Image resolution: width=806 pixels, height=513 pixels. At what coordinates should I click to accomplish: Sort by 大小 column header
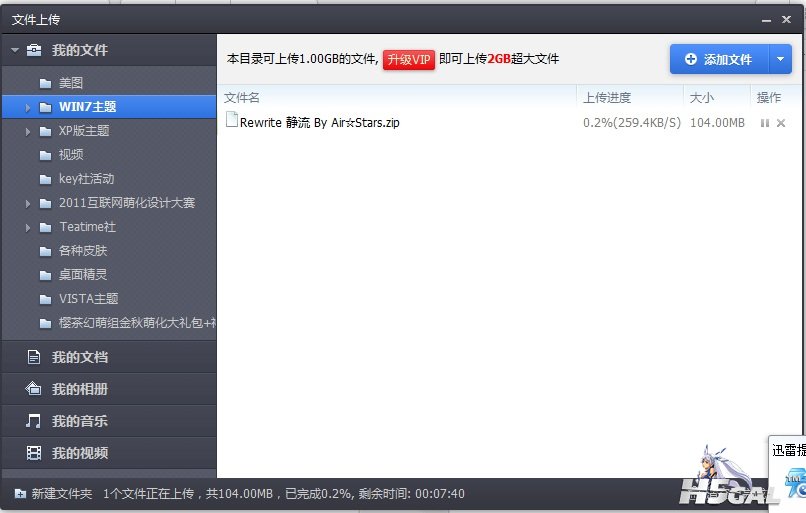coord(700,97)
